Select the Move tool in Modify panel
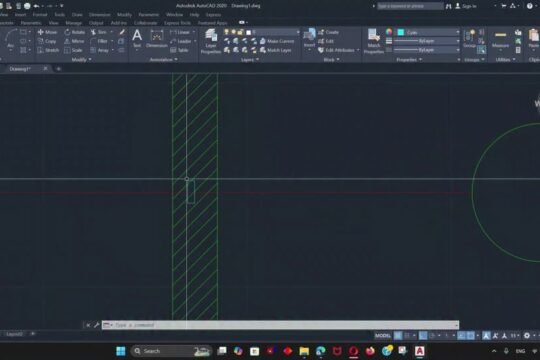The width and height of the screenshot is (540, 360). [x=47, y=32]
